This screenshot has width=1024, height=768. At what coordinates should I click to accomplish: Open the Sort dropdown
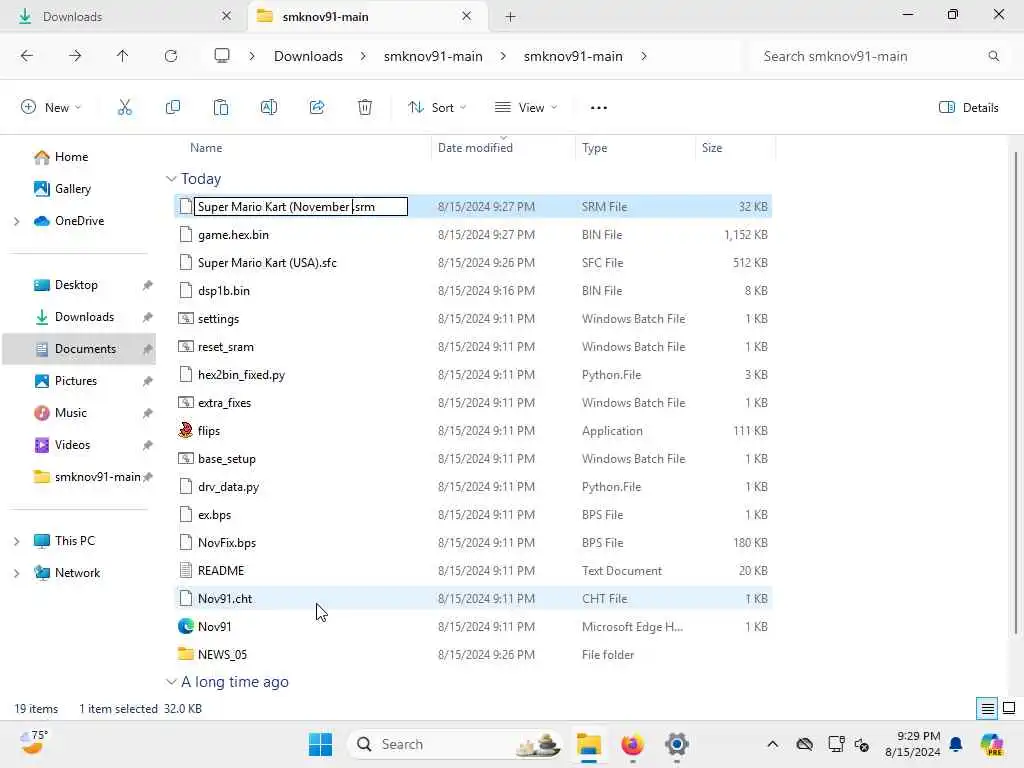(437, 108)
